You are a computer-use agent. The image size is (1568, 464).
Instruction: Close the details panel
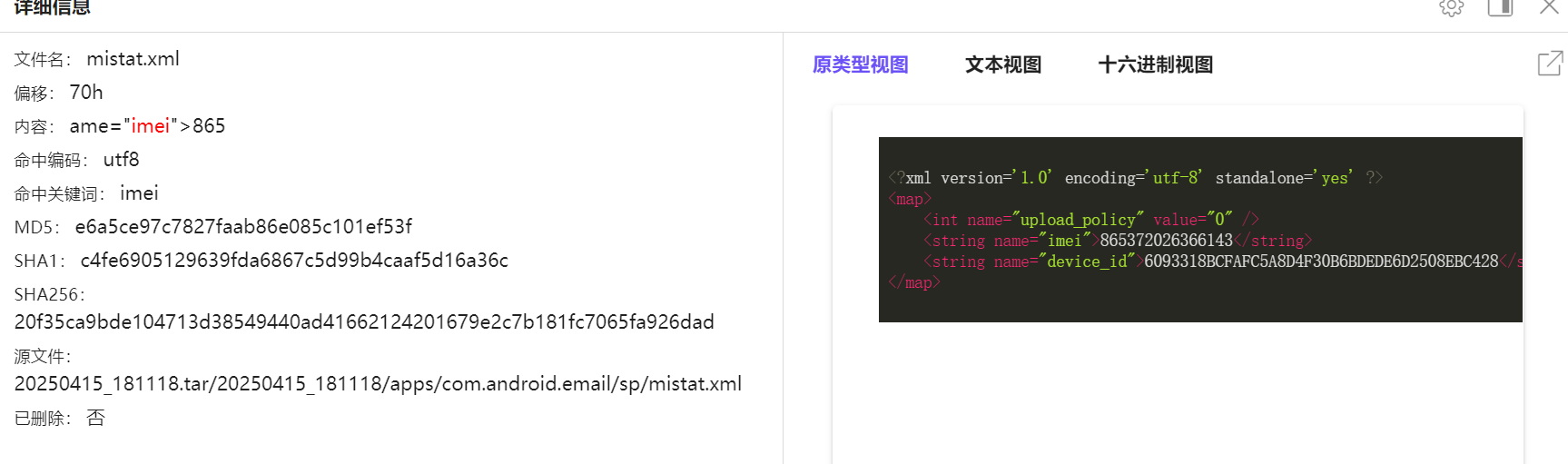(x=1549, y=7)
